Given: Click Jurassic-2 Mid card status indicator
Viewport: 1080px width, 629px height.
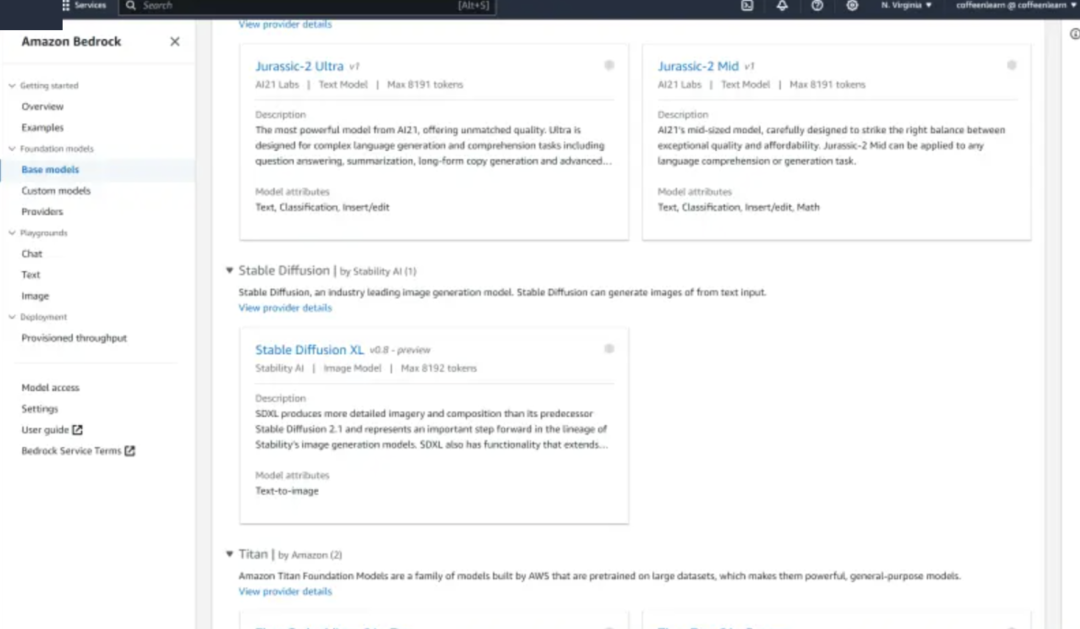Looking at the screenshot, I should point(1011,65).
